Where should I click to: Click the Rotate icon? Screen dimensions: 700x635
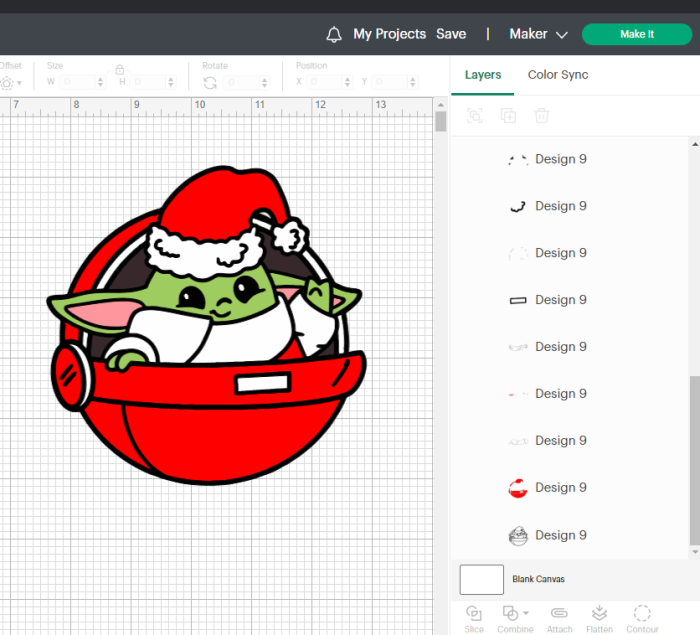[x=210, y=83]
